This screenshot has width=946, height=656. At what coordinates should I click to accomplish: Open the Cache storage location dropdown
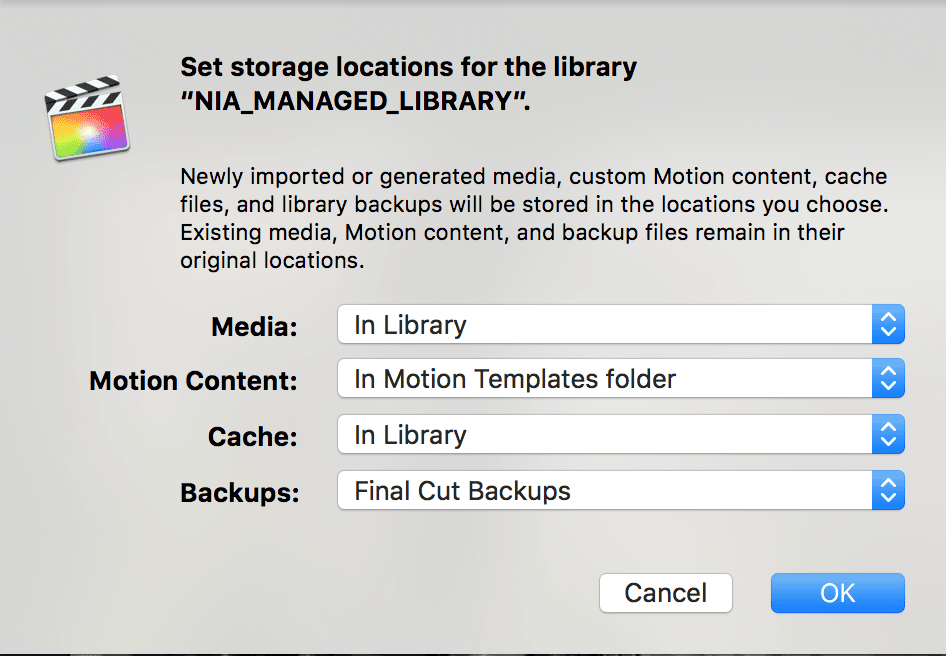(620, 434)
